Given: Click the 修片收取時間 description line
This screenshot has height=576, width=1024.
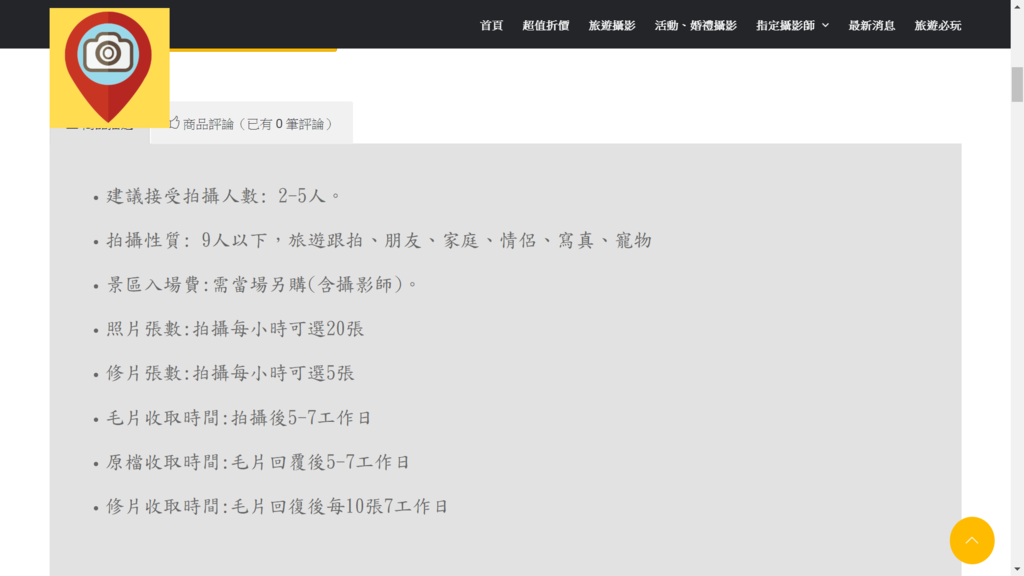Looking at the screenshot, I should click(x=277, y=507).
